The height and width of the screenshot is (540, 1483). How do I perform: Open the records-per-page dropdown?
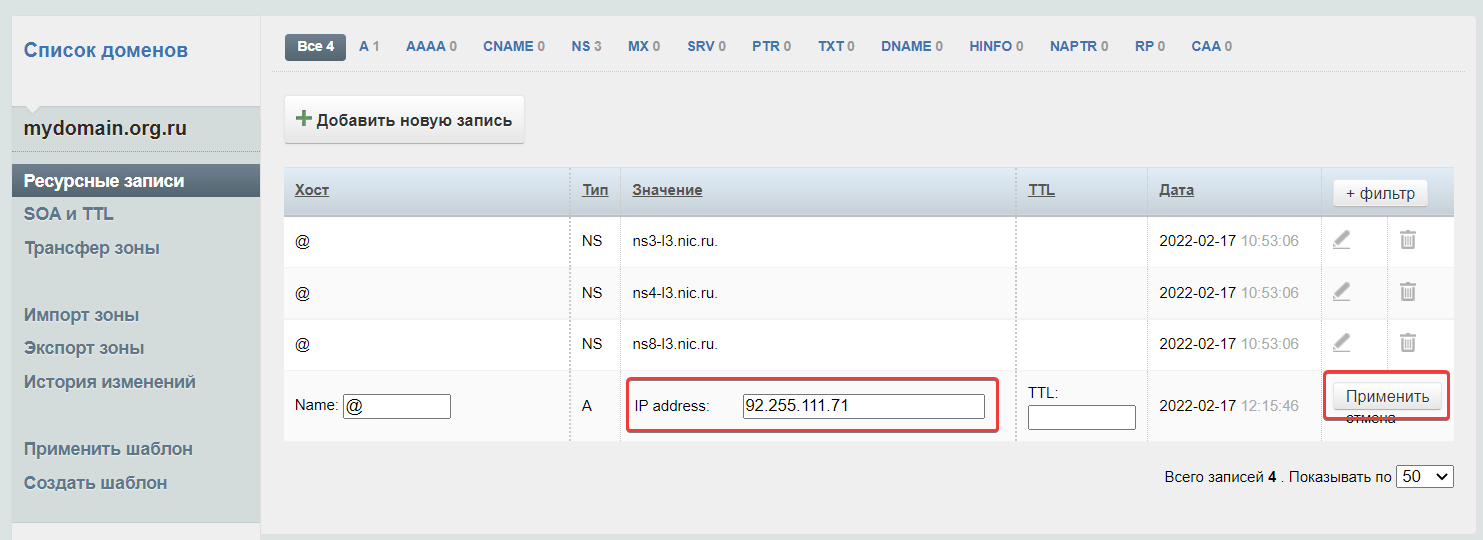coord(1424,477)
